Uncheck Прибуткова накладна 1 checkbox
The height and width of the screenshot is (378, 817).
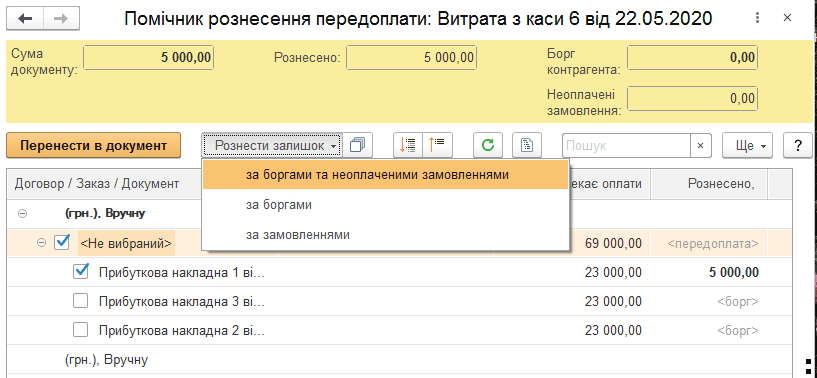[80, 272]
